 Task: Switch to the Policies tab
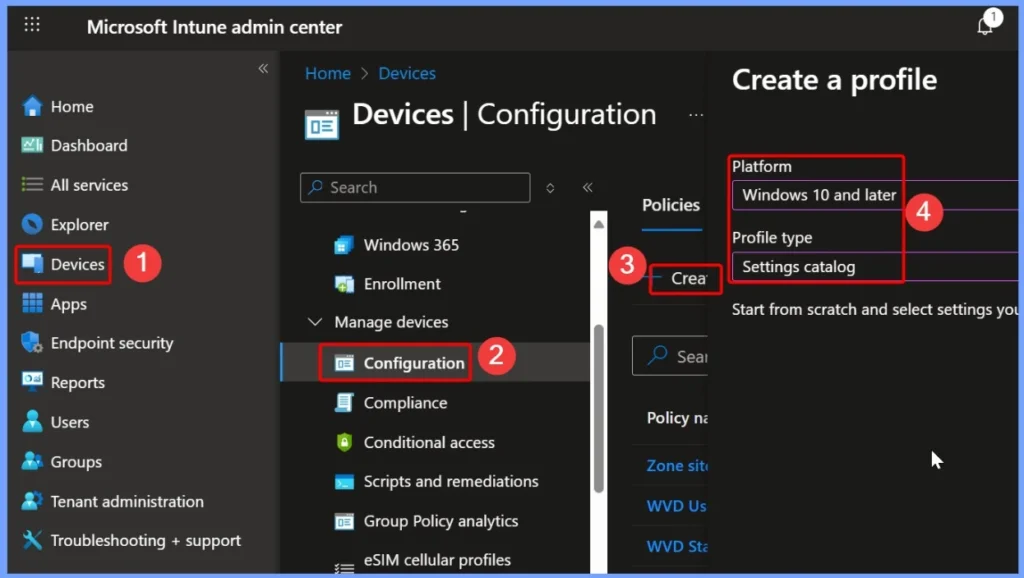(x=670, y=205)
